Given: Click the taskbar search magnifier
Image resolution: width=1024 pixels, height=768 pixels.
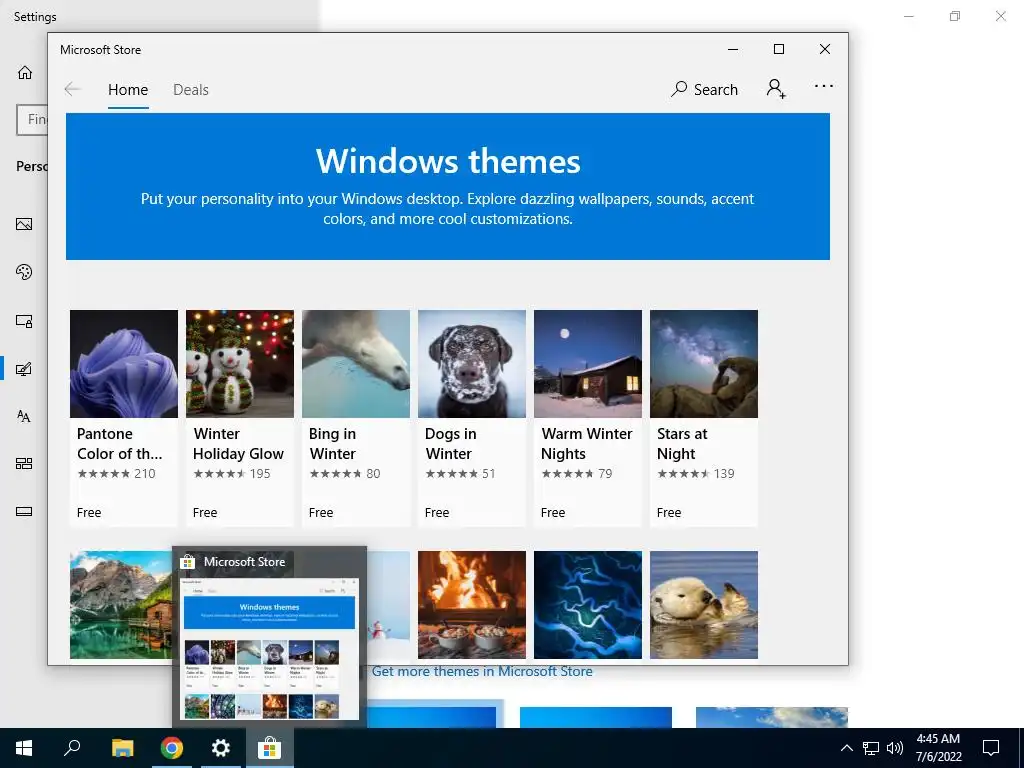Looking at the screenshot, I should (x=72, y=748).
